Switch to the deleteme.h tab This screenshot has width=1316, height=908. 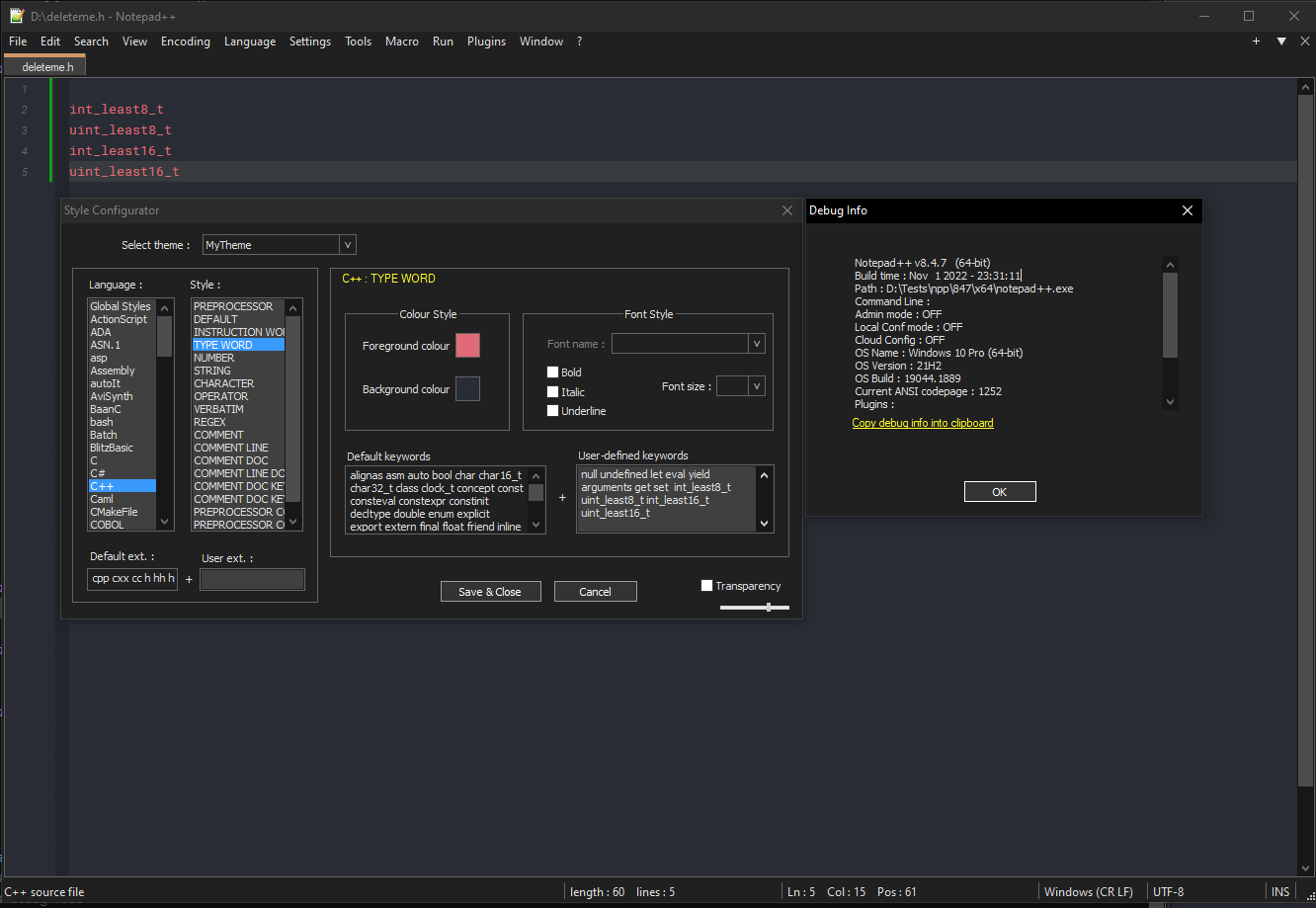(x=47, y=67)
